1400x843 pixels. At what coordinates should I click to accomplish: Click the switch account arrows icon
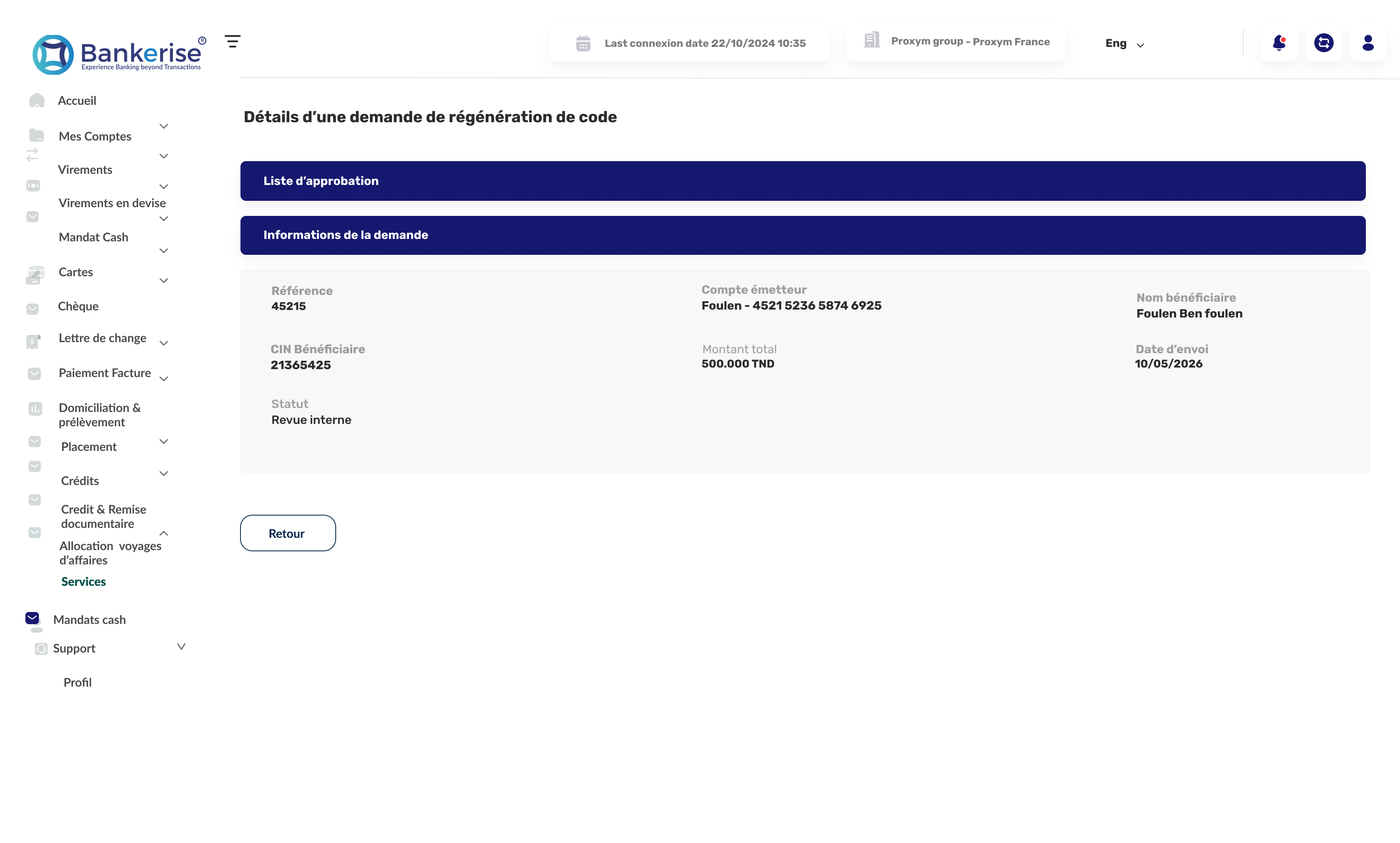(1324, 43)
